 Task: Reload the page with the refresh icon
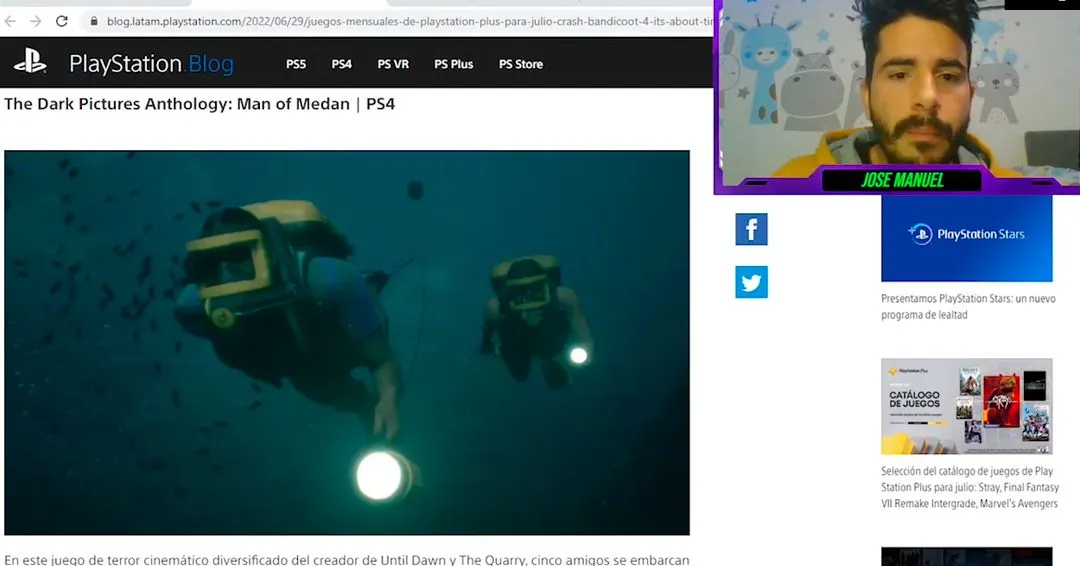tap(61, 21)
